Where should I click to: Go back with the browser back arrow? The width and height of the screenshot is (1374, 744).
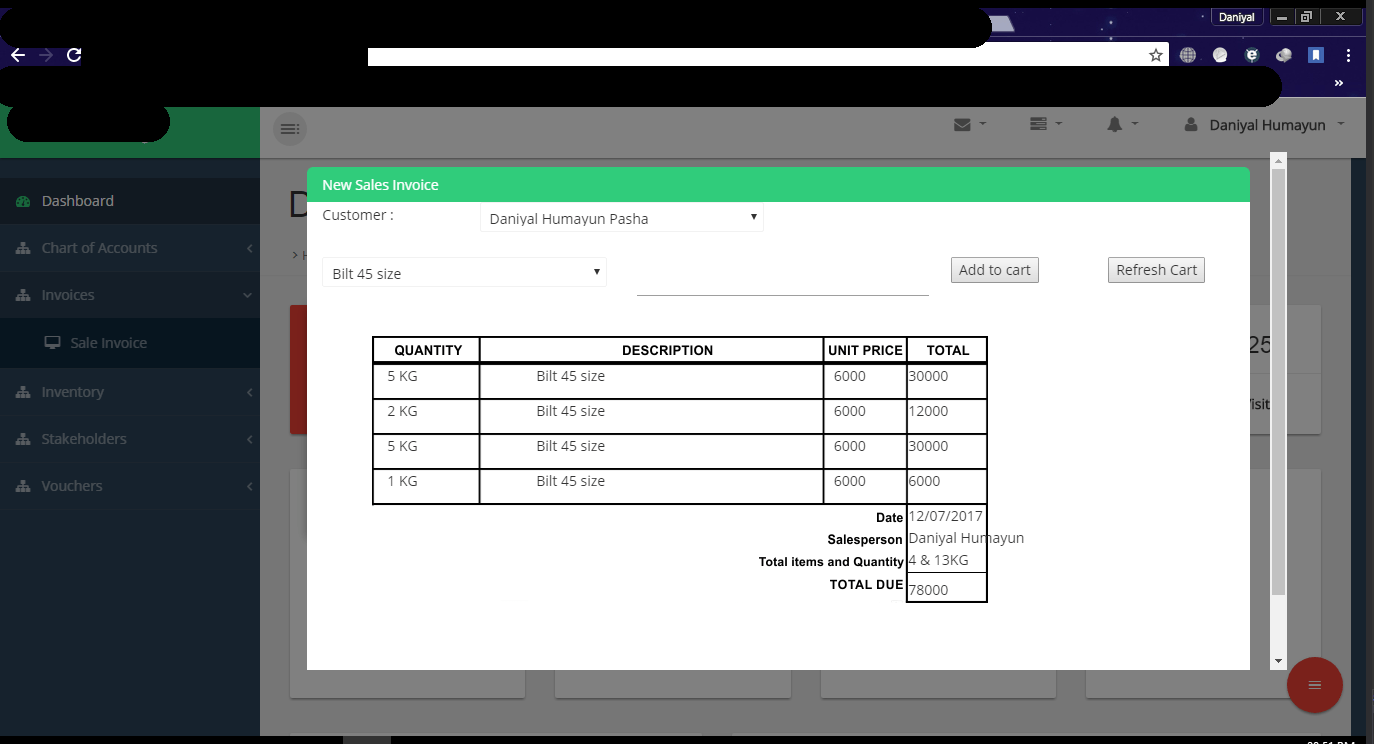coord(17,55)
